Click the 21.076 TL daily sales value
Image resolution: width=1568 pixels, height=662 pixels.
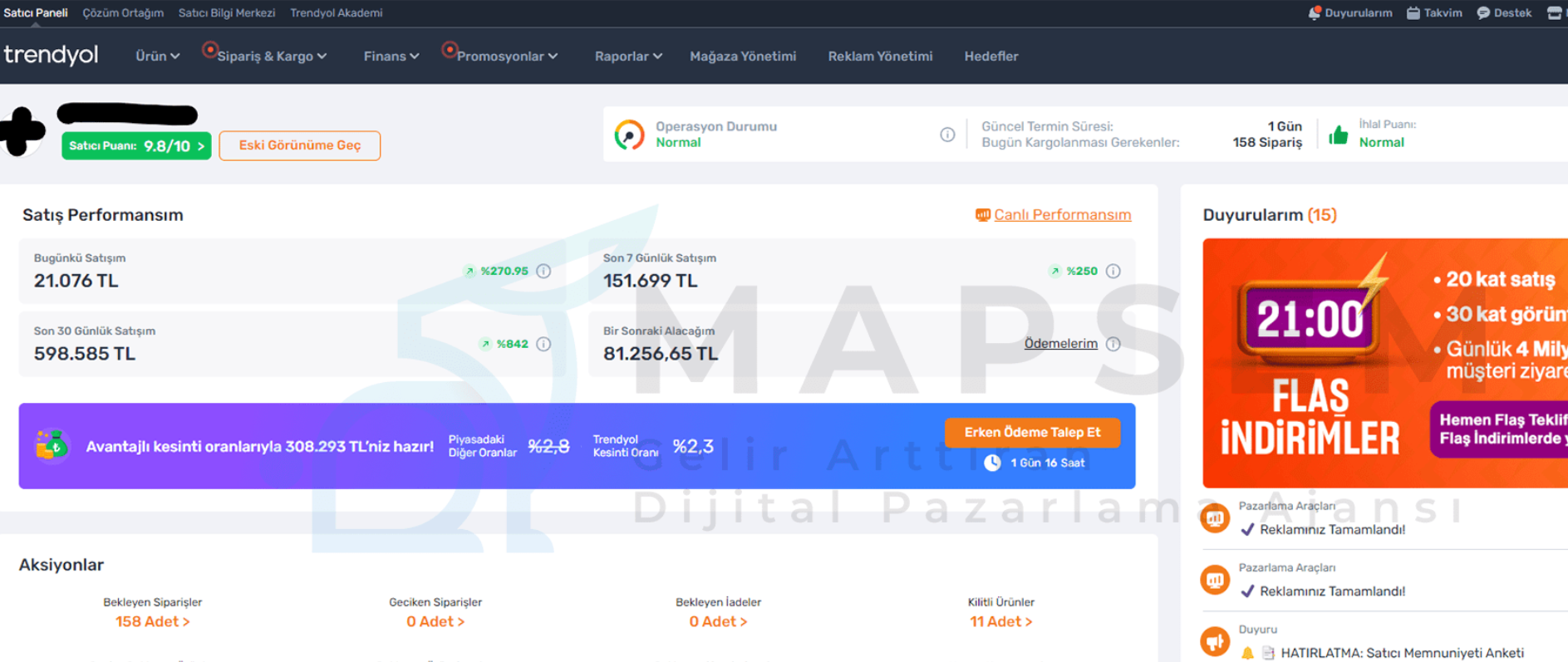[76, 281]
